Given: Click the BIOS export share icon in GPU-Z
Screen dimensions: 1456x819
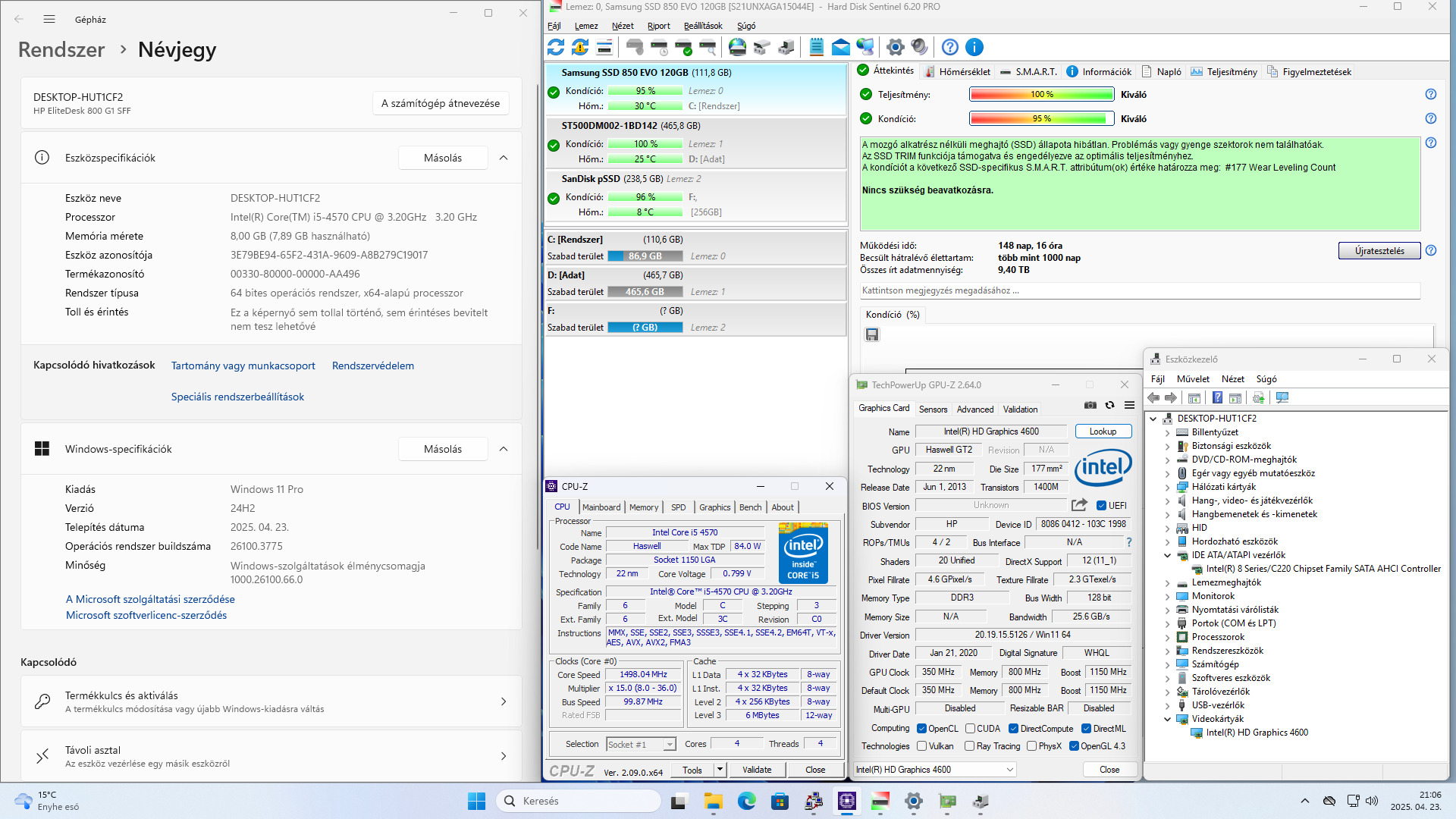Looking at the screenshot, I should pos(1078,505).
